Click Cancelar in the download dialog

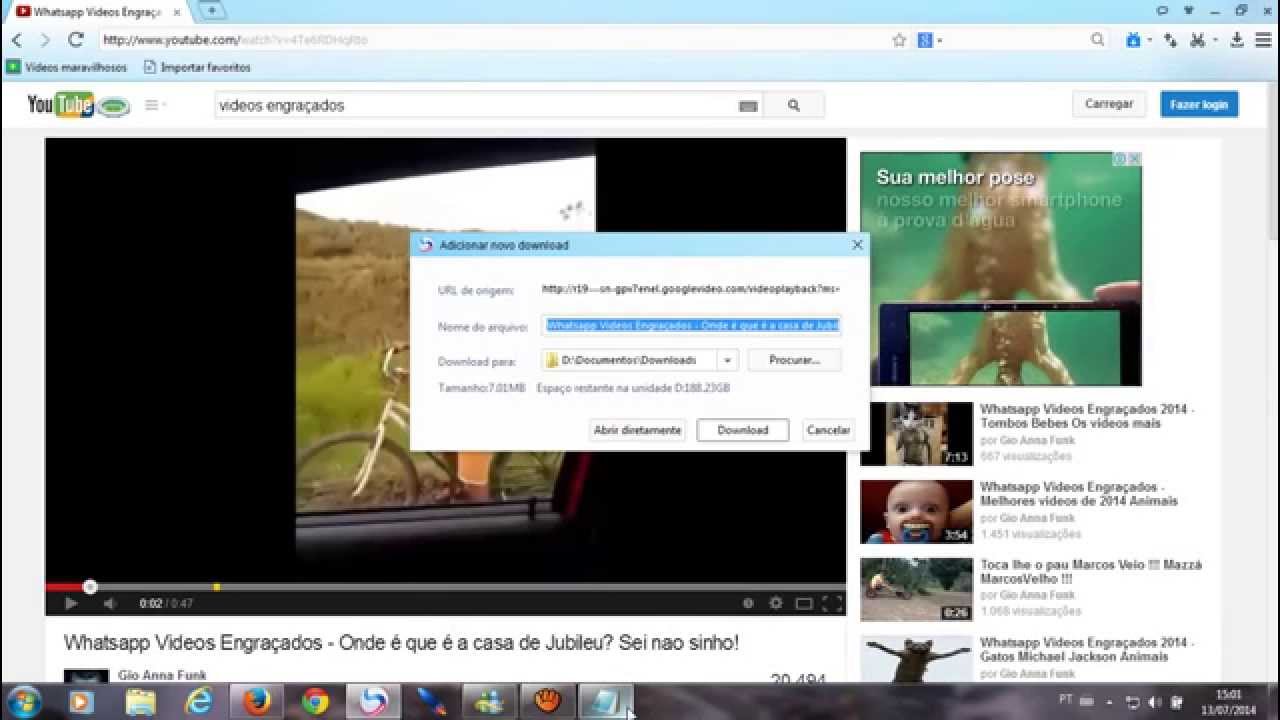pyautogui.click(x=828, y=430)
